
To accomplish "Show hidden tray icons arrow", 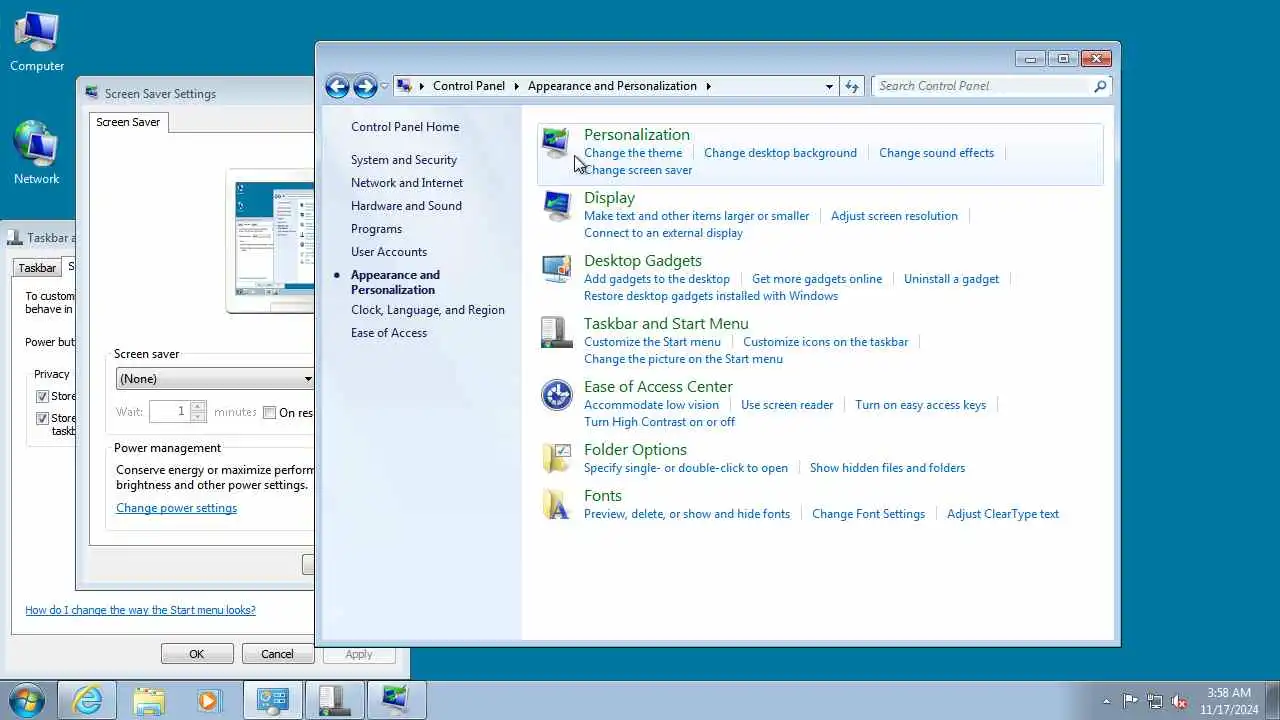I will 1106,701.
